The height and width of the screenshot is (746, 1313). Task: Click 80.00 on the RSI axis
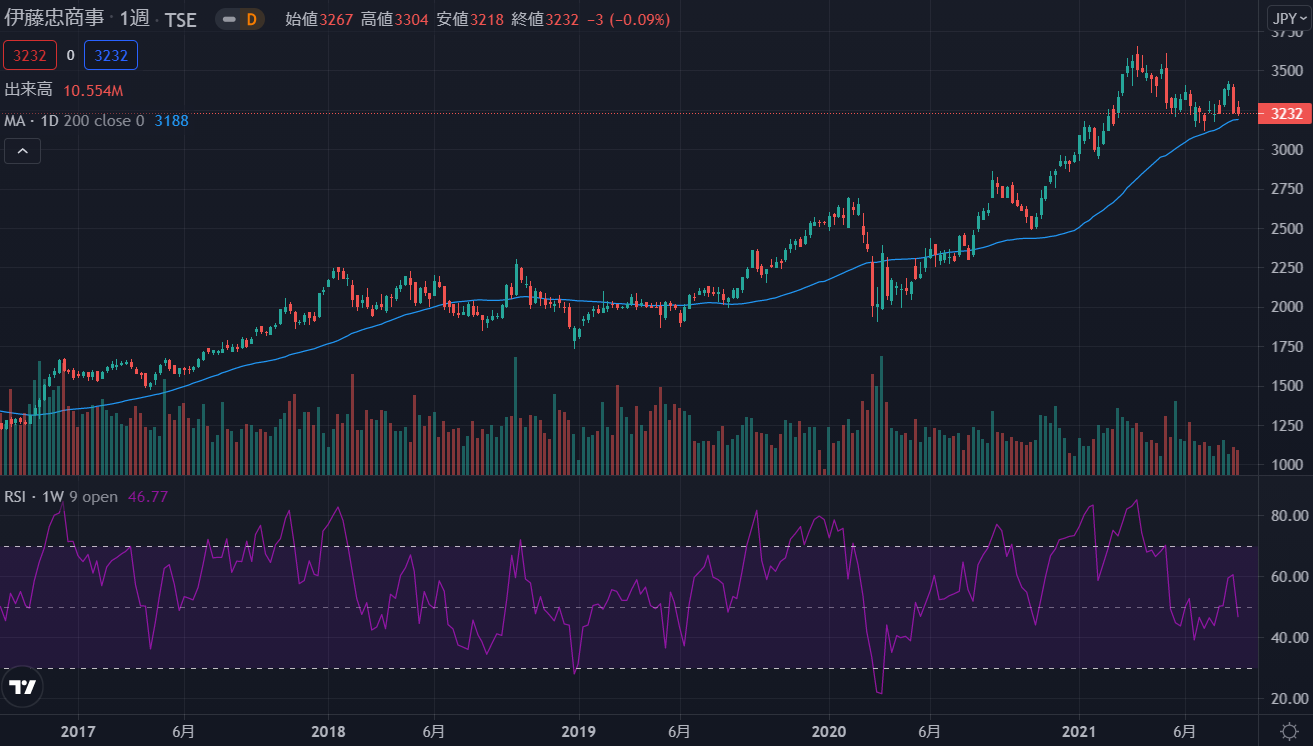click(x=1290, y=516)
